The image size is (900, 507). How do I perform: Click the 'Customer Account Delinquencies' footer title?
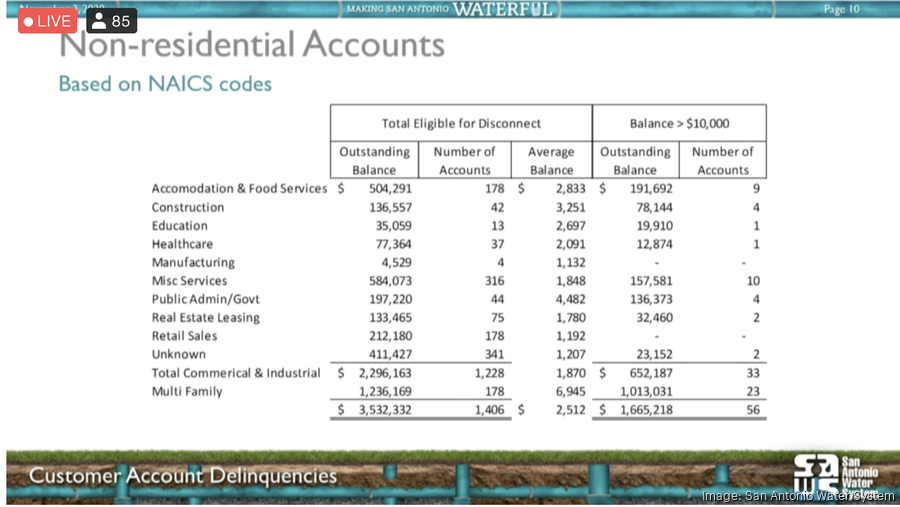pos(183,476)
